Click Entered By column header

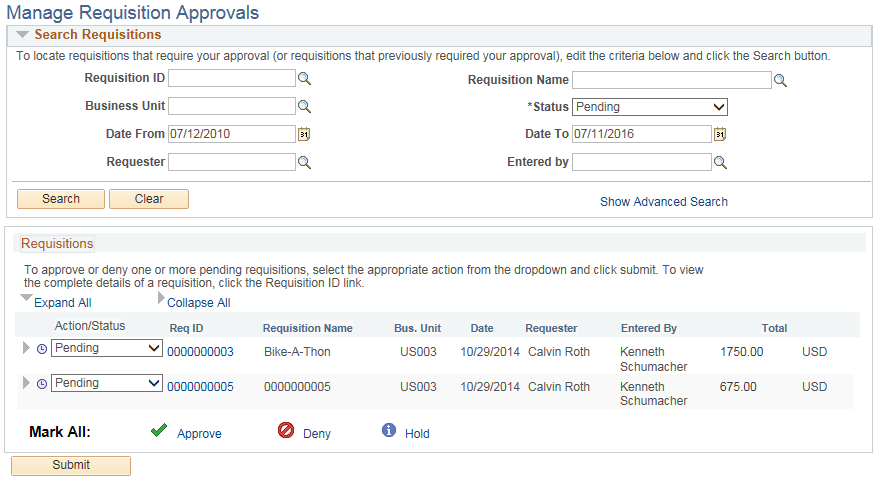click(649, 328)
